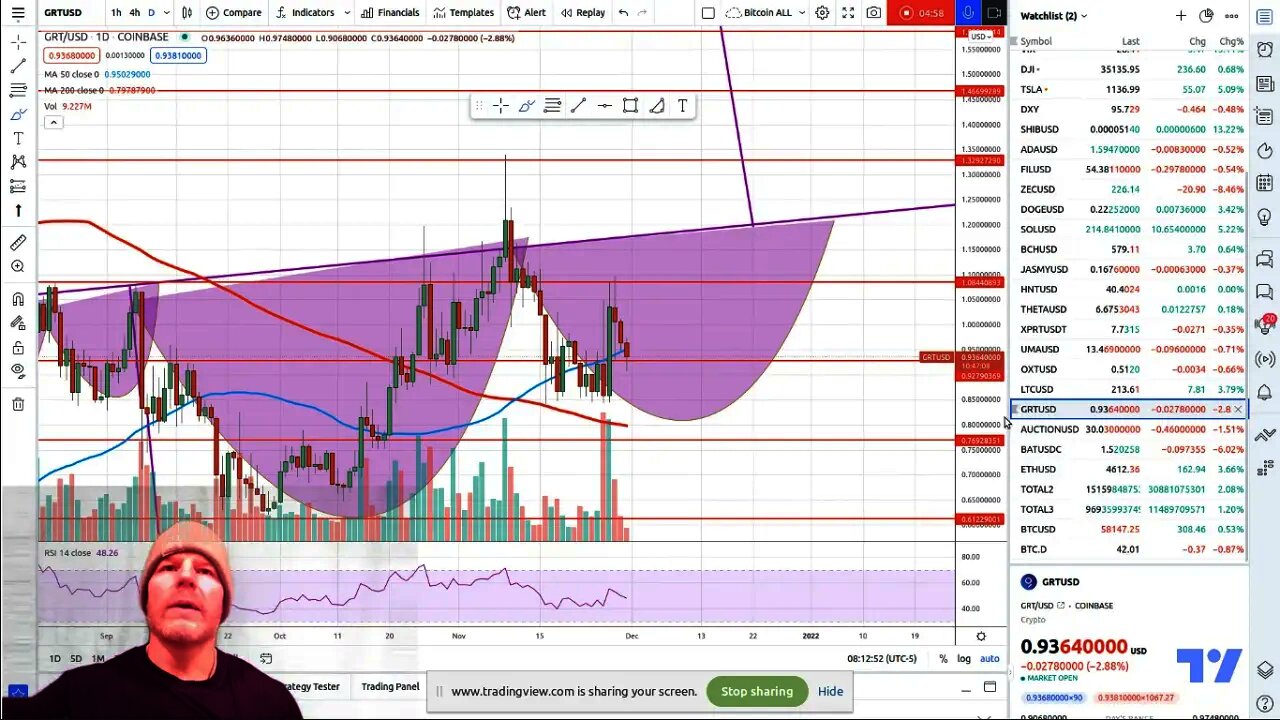Open the Indicators dialog
1280x720 pixels.
tap(305, 13)
